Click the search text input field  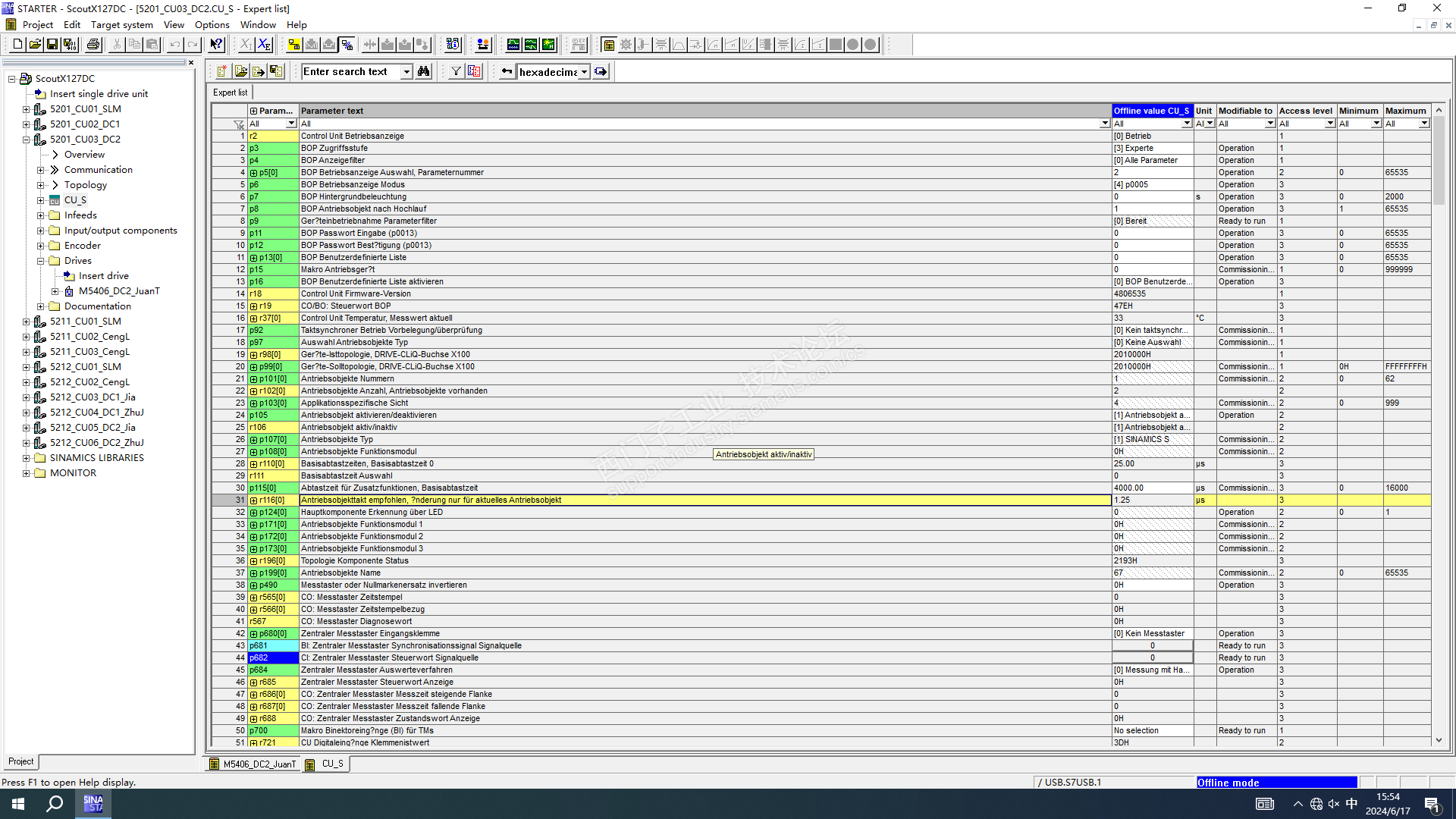(x=350, y=72)
